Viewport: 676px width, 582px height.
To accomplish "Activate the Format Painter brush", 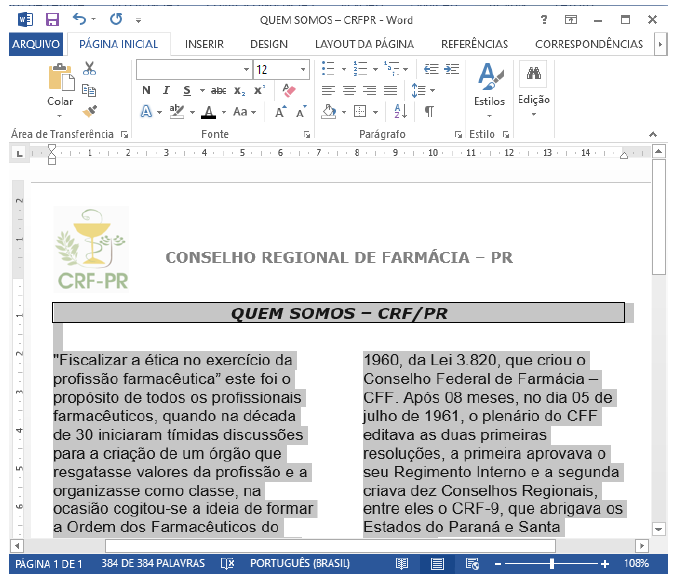I will [90, 111].
